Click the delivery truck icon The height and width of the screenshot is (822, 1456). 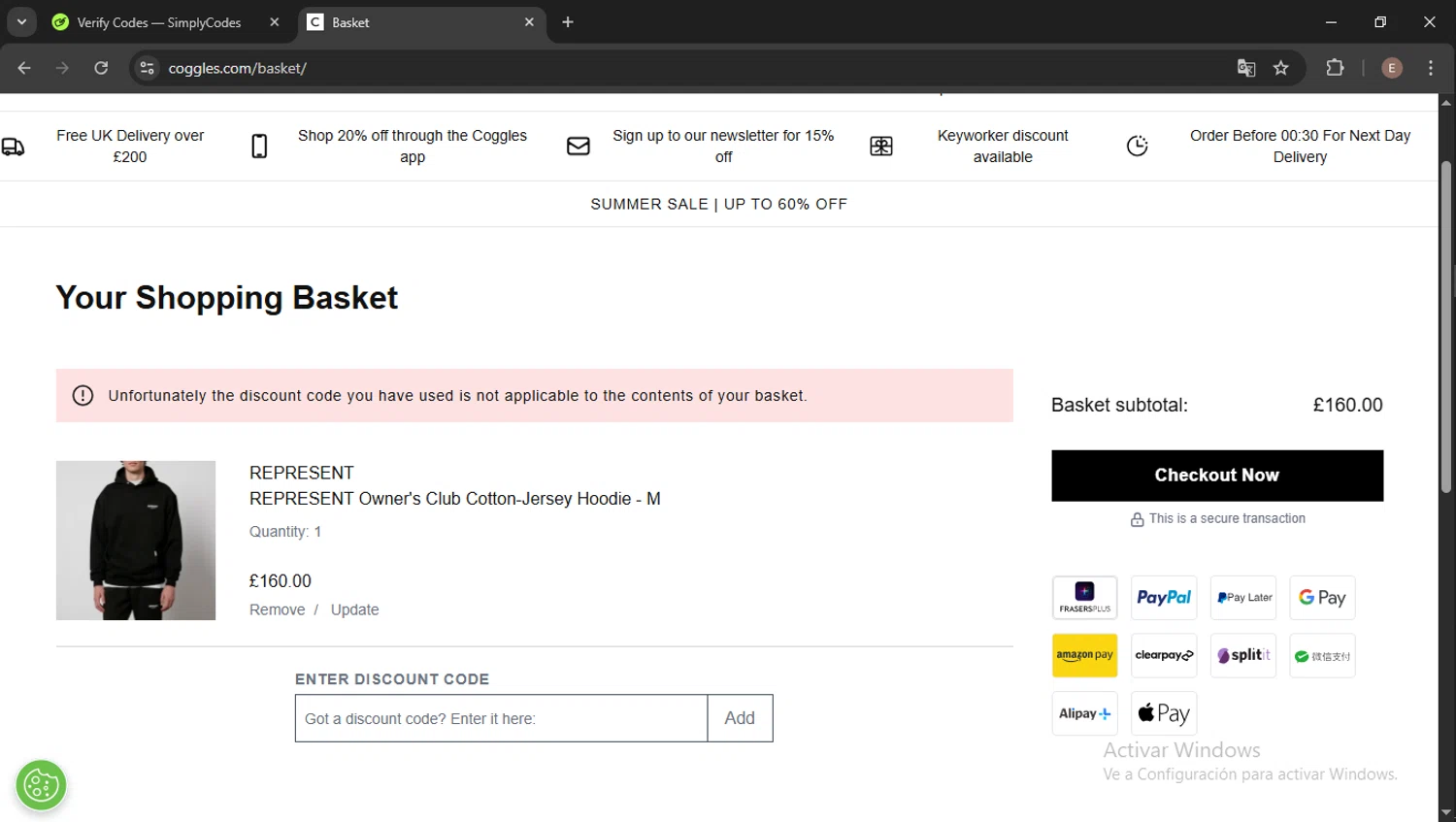click(x=13, y=147)
